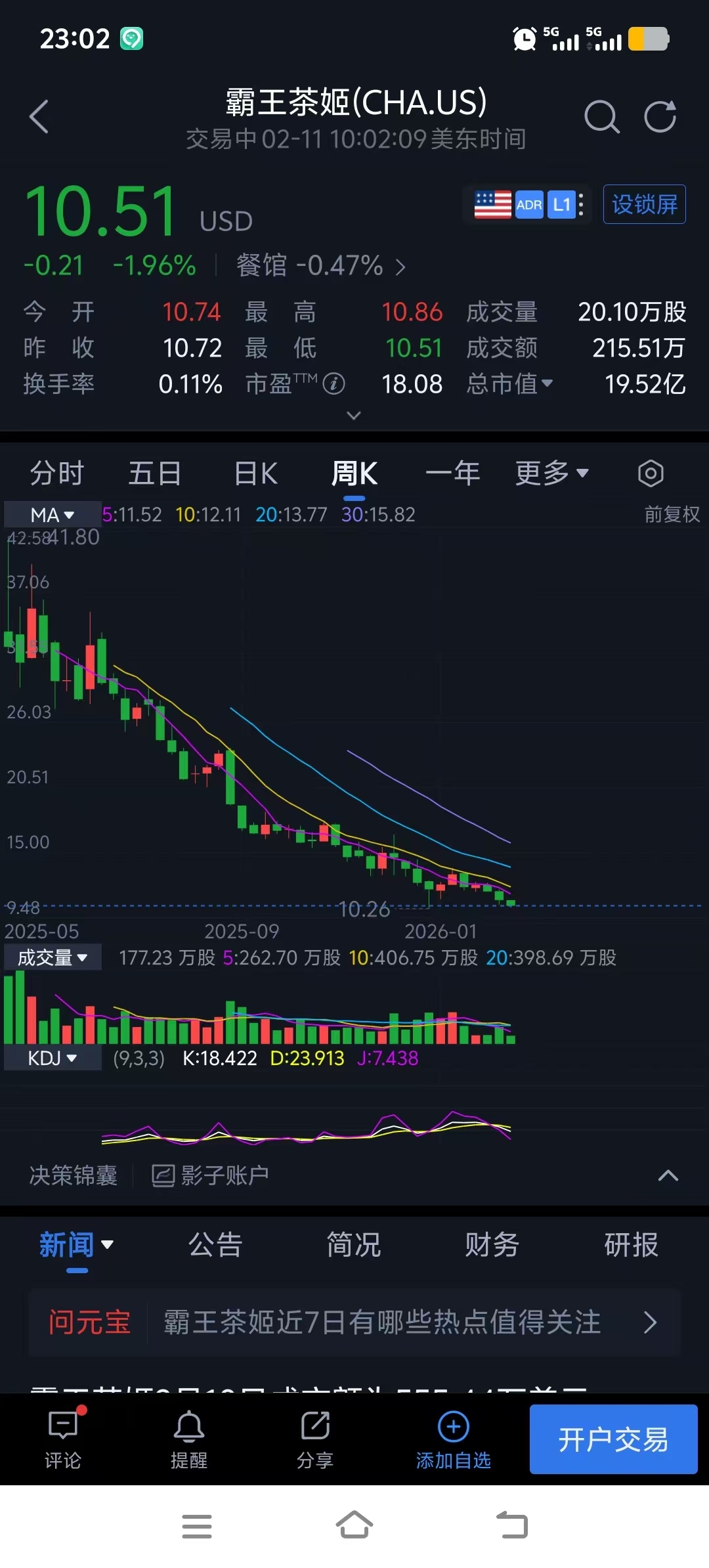Open chart settings hexagon icon
The image size is (709, 1568).
651,473
